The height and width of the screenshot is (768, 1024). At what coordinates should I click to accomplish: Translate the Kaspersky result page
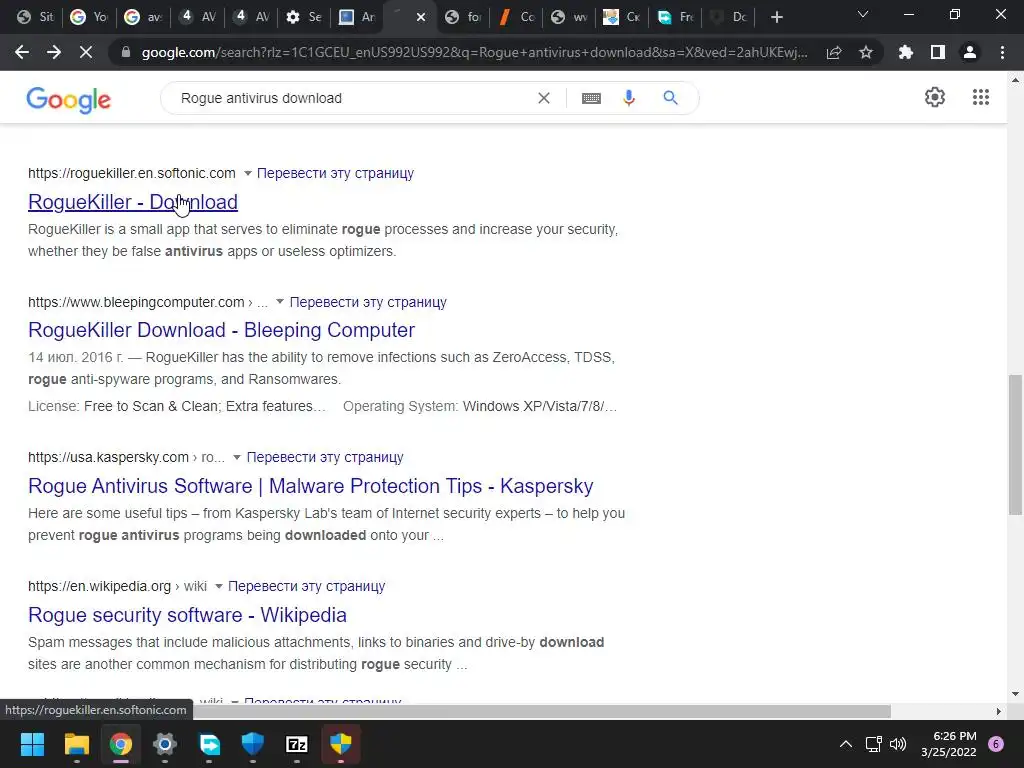pos(325,457)
